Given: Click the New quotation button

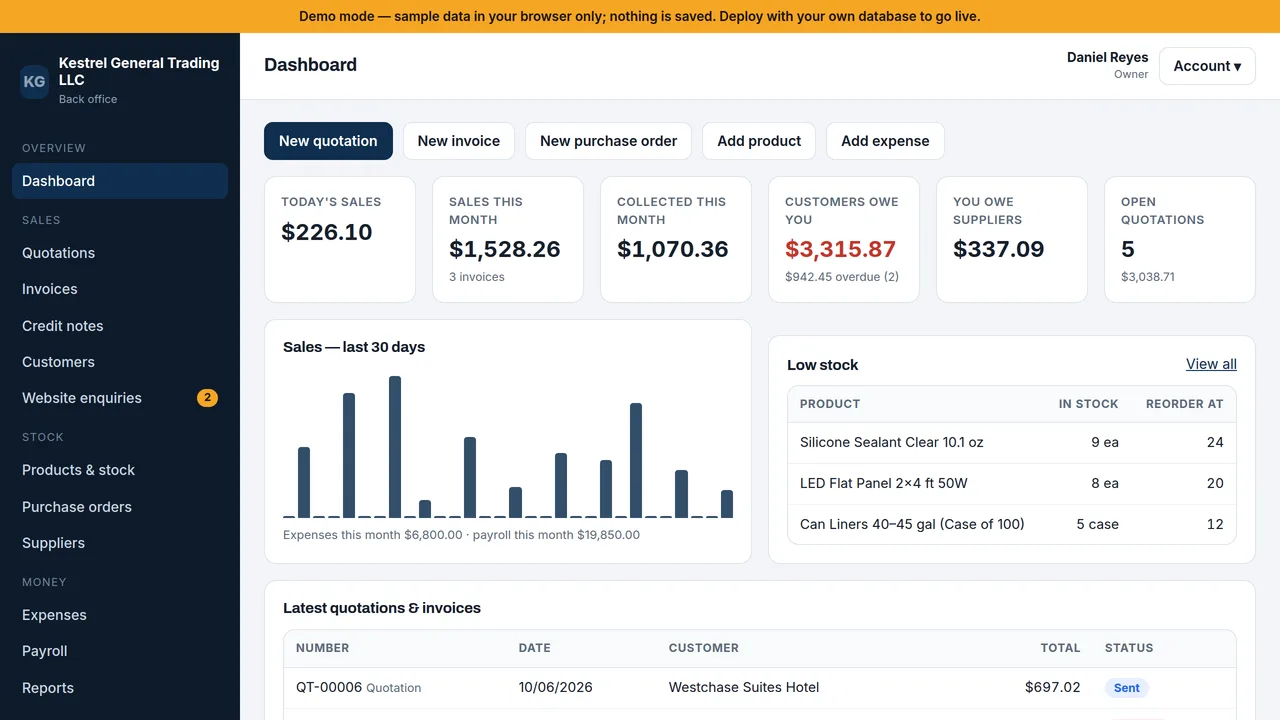Looking at the screenshot, I should point(328,141).
